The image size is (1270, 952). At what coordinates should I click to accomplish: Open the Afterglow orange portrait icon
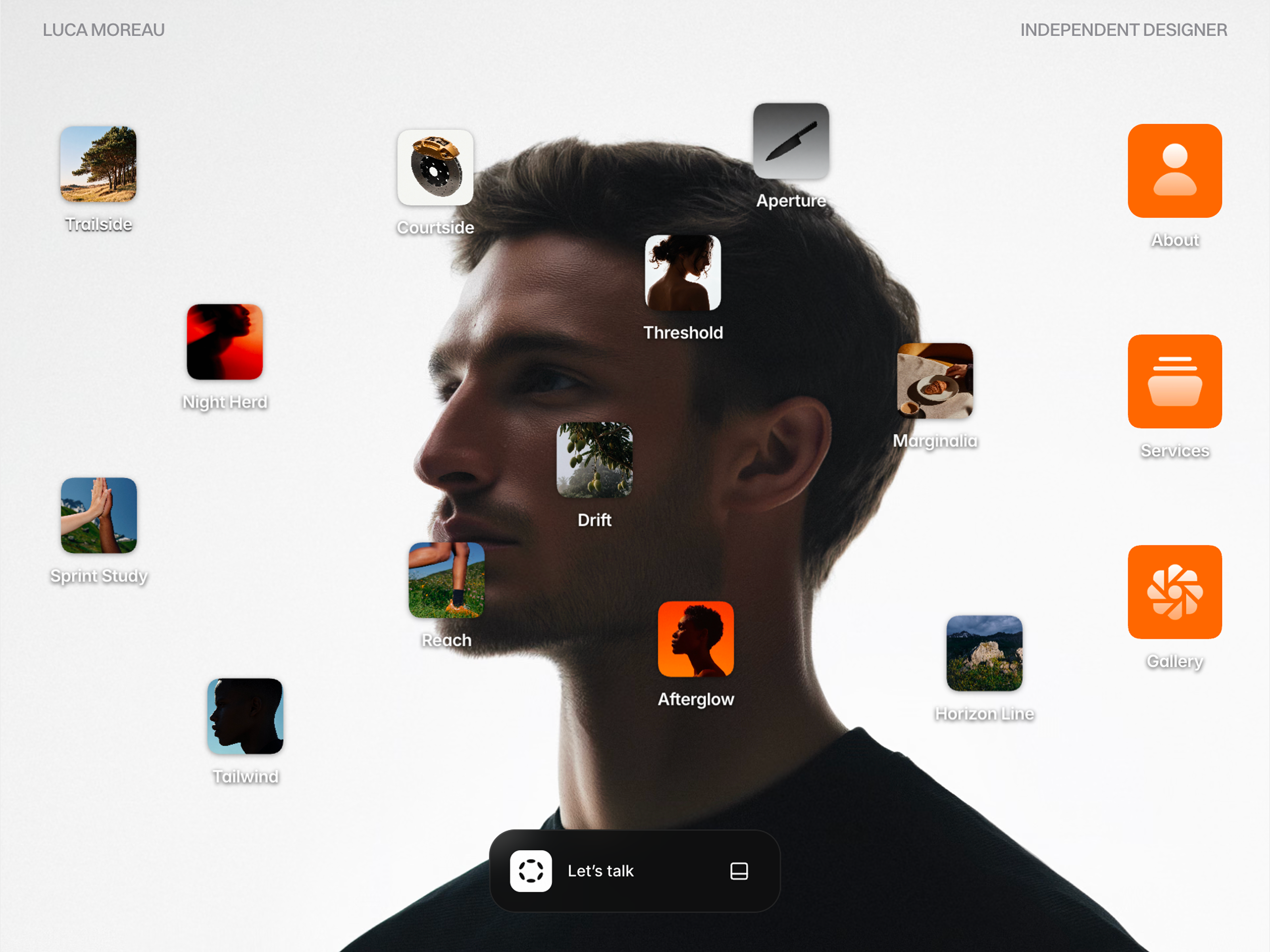(695, 639)
